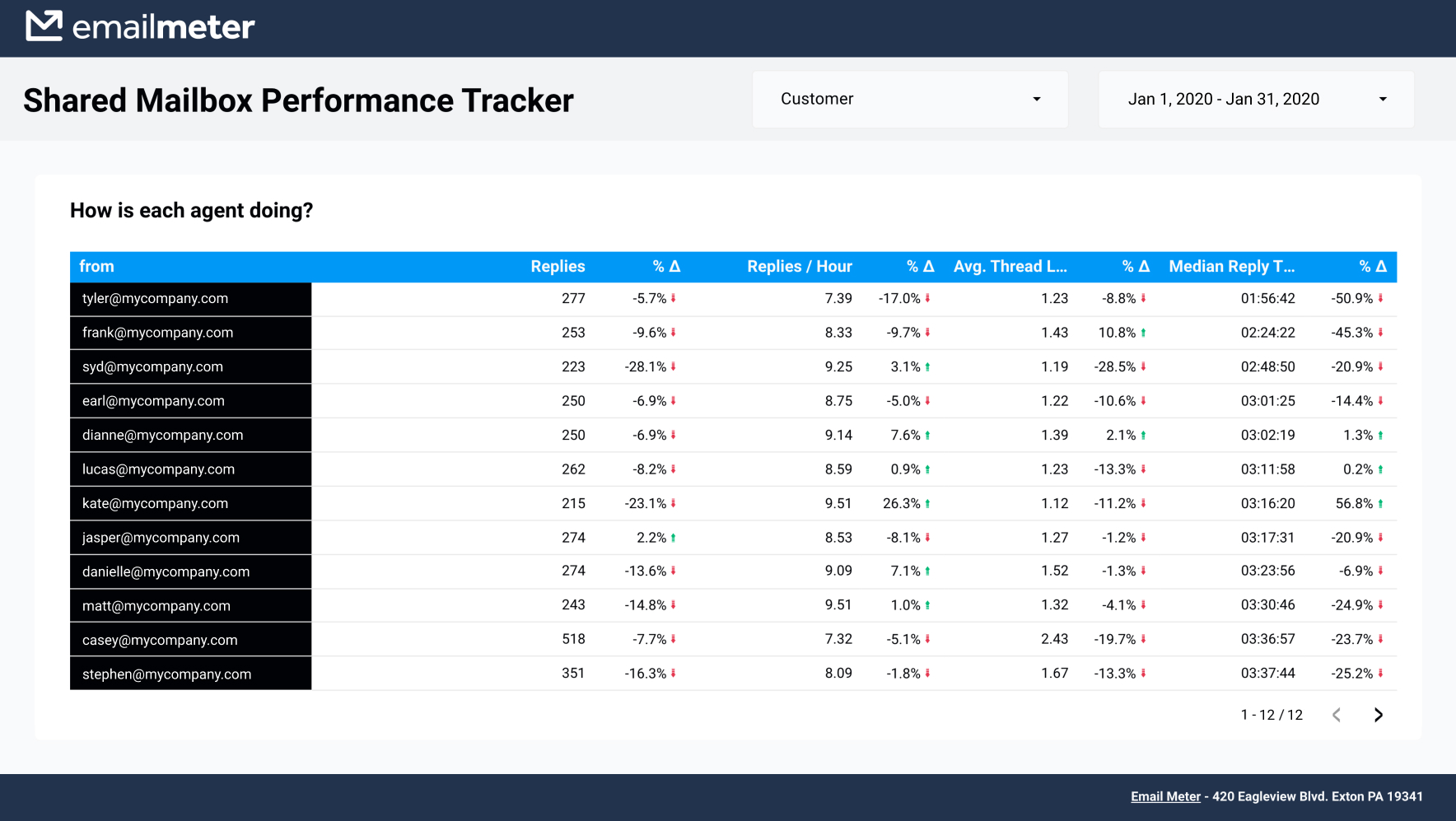
Task: Select the Avg. Thread Length header
Action: (x=1011, y=266)
